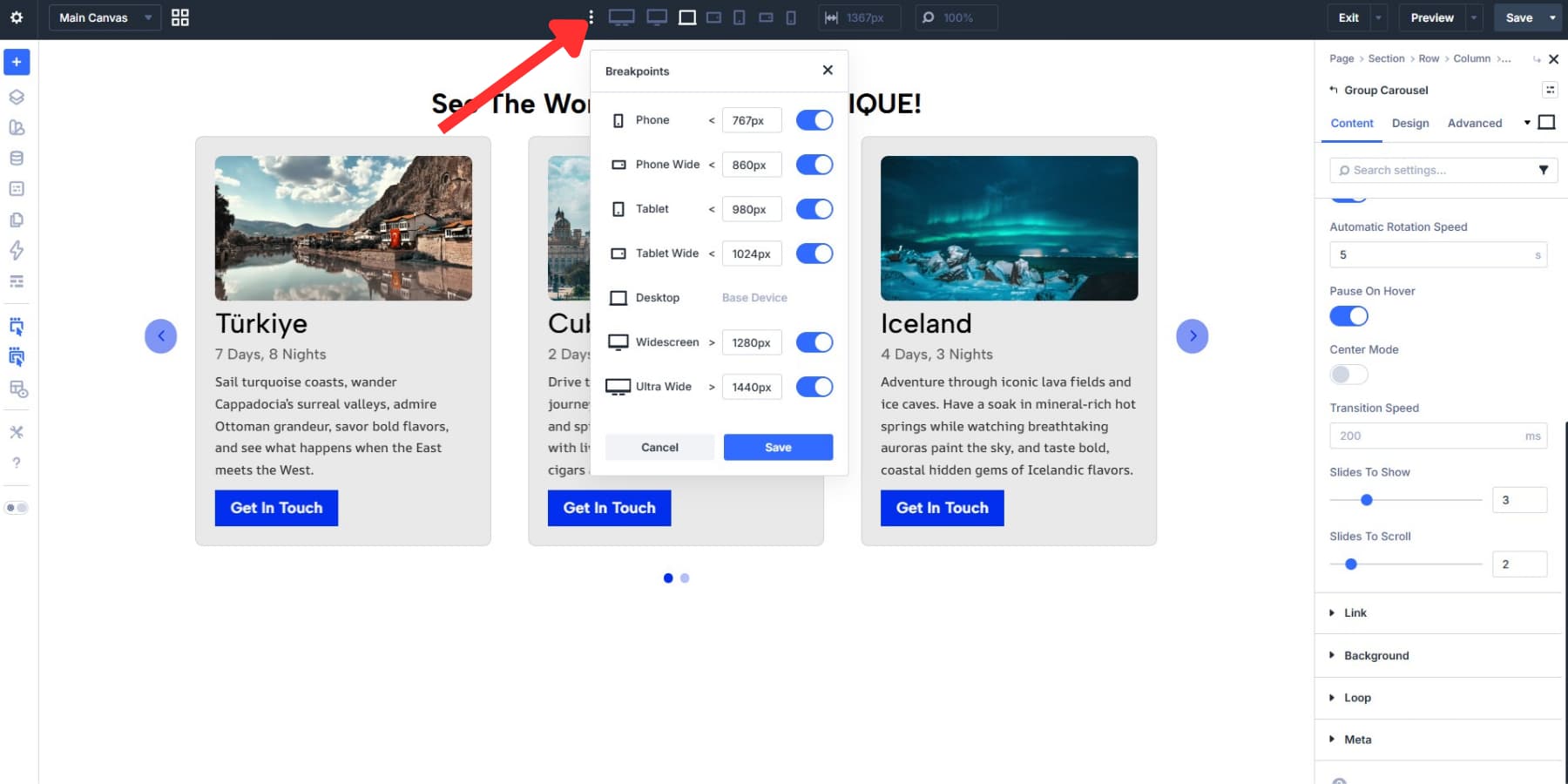Viewport: 1568px width, 784px height.
Task: Open the wrench settings tool in sidebar
Action: 16,431
